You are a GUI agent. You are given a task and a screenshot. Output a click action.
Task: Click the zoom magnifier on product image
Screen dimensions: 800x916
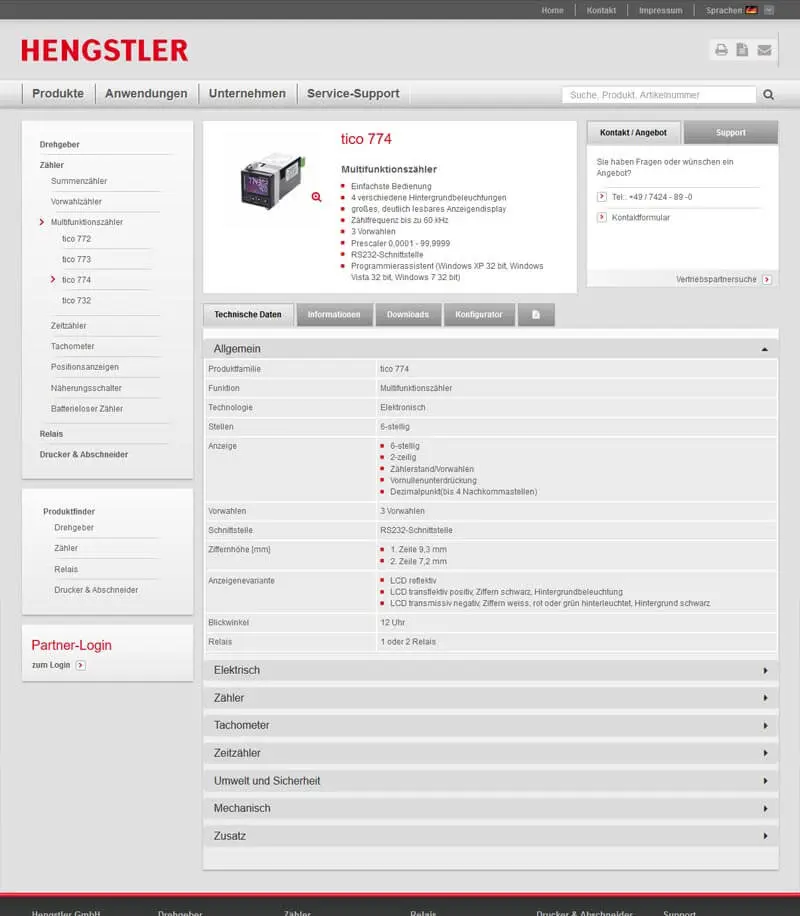(x=316, y=197)
